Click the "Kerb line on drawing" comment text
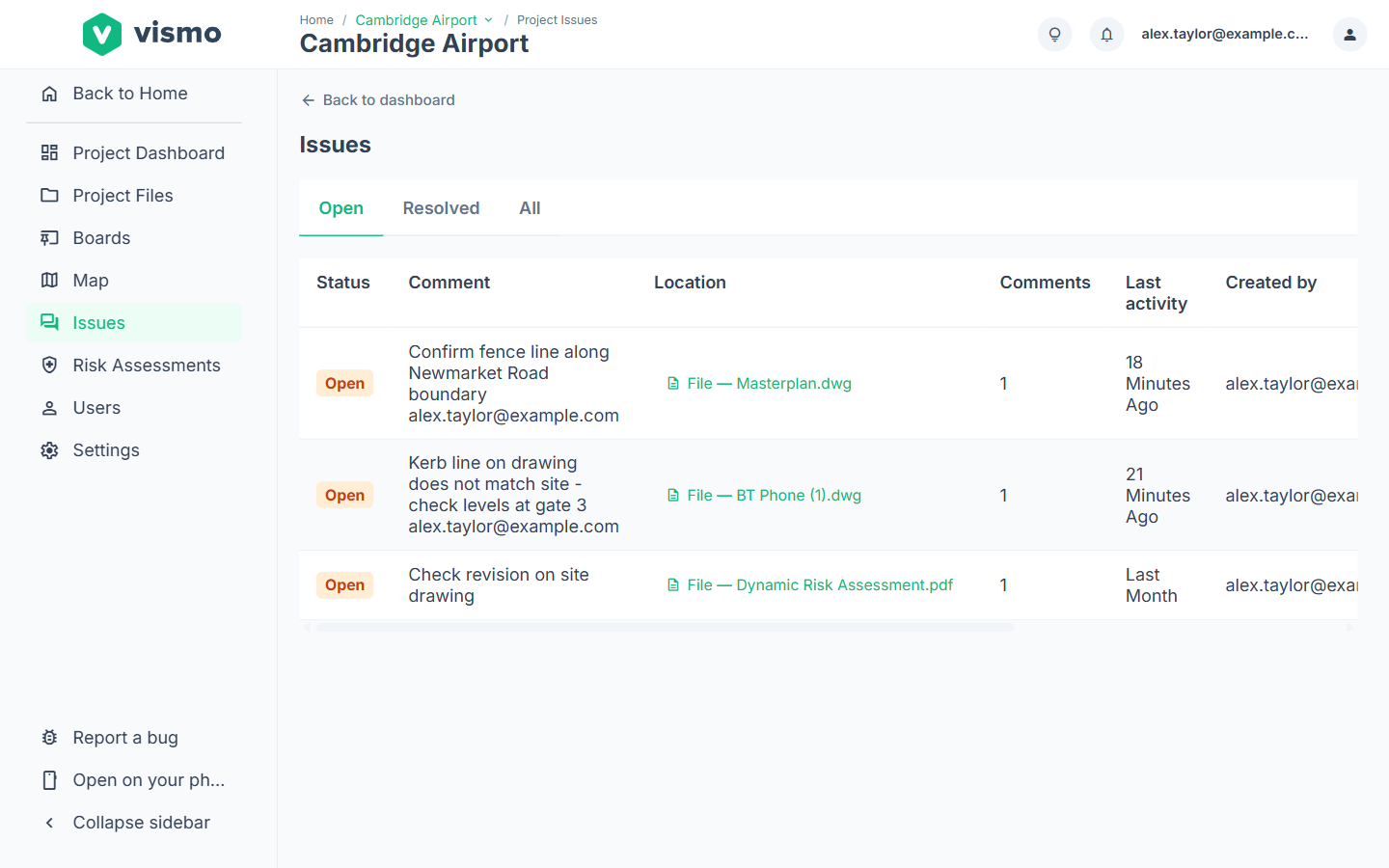 coord(493,463)
